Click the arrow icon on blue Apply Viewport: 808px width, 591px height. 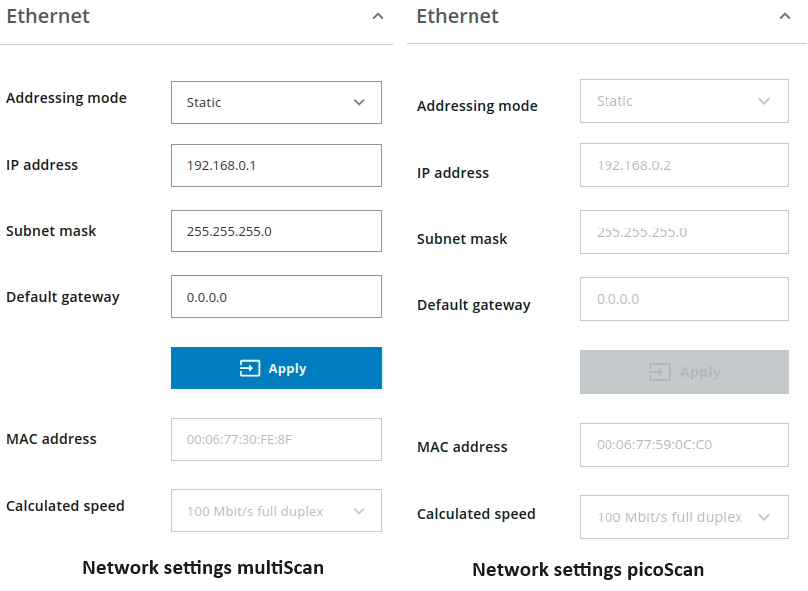coord(249,369)
